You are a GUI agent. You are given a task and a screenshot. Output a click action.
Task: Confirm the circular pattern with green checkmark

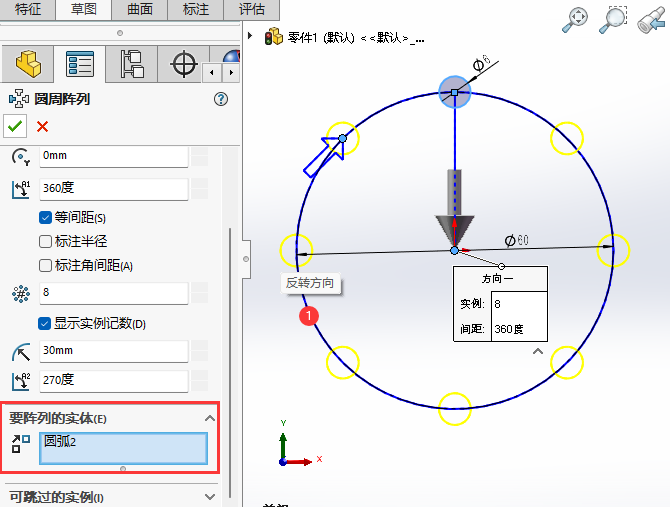tap(15, 126)
